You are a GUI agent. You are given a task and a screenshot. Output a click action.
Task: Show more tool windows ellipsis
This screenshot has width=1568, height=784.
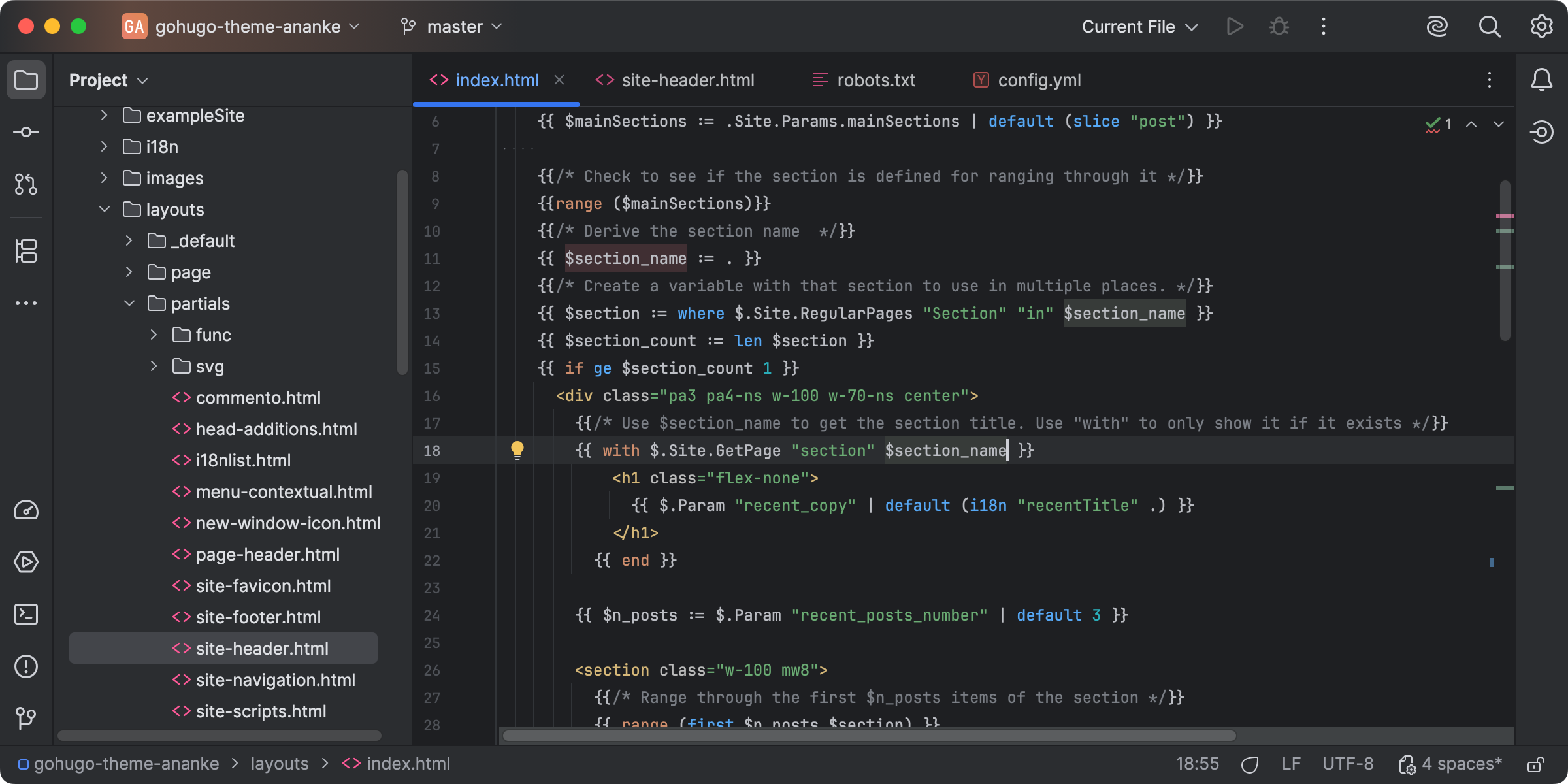[x=26, y=303]
